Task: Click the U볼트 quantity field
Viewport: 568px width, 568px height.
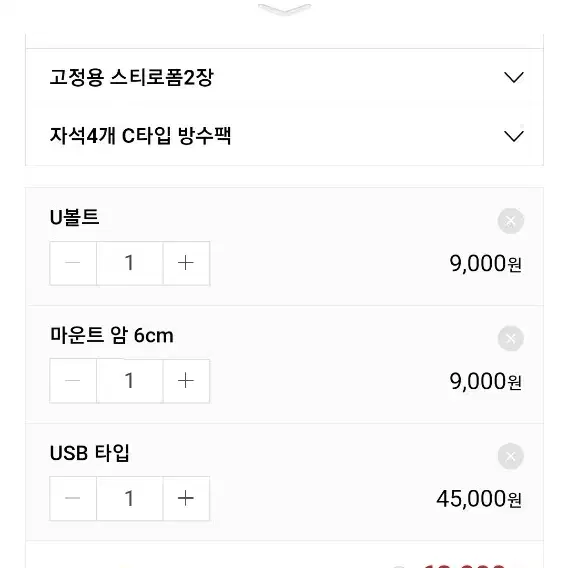Action: pos(130,263)
